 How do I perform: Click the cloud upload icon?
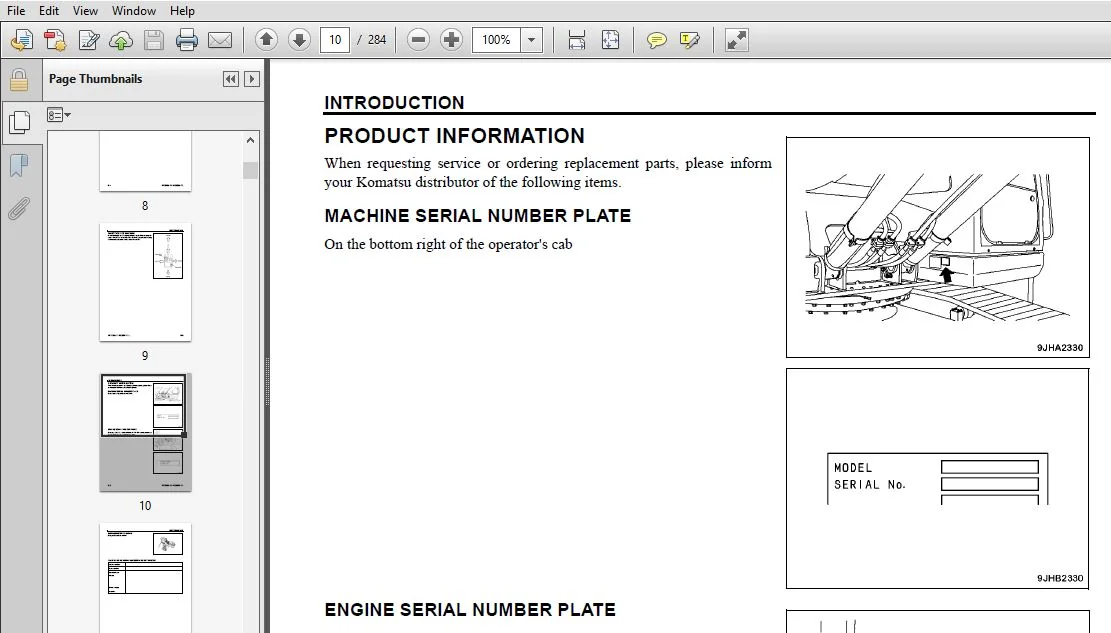point(121,40)
